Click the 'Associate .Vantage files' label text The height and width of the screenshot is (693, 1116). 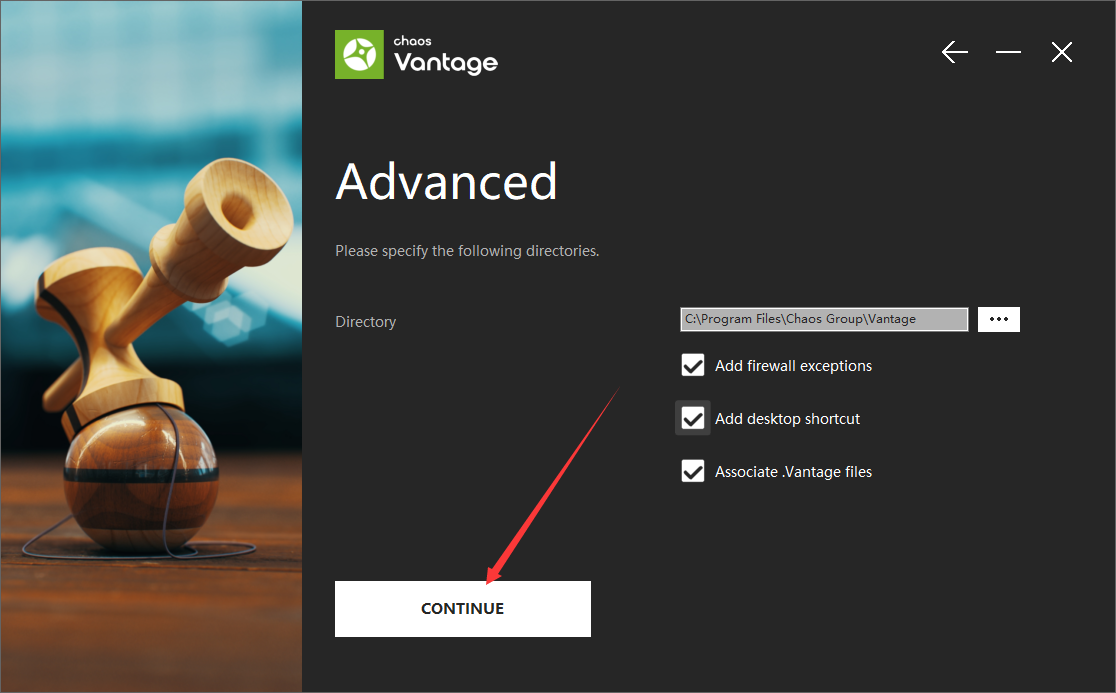click(x=793, y=472)
